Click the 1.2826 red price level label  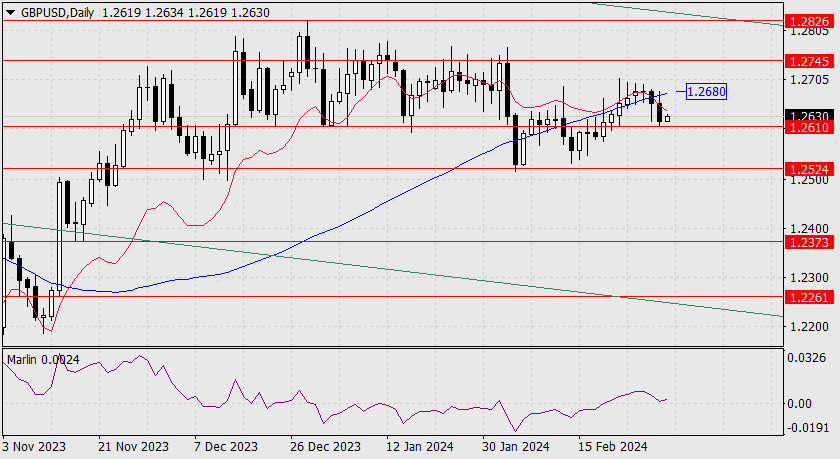tap(809, 21)
